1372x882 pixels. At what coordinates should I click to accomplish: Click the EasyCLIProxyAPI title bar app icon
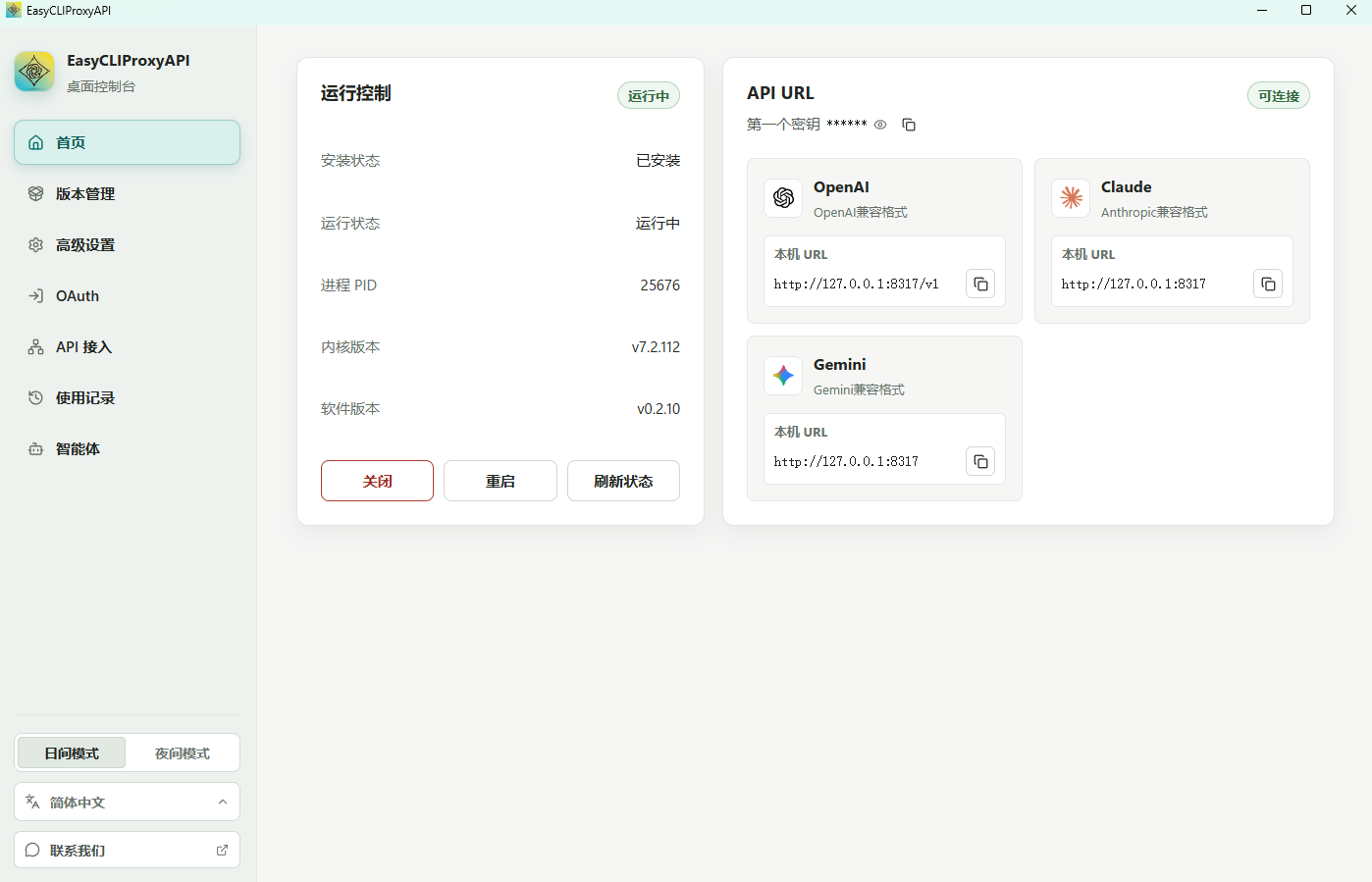[x=13, y=10]
